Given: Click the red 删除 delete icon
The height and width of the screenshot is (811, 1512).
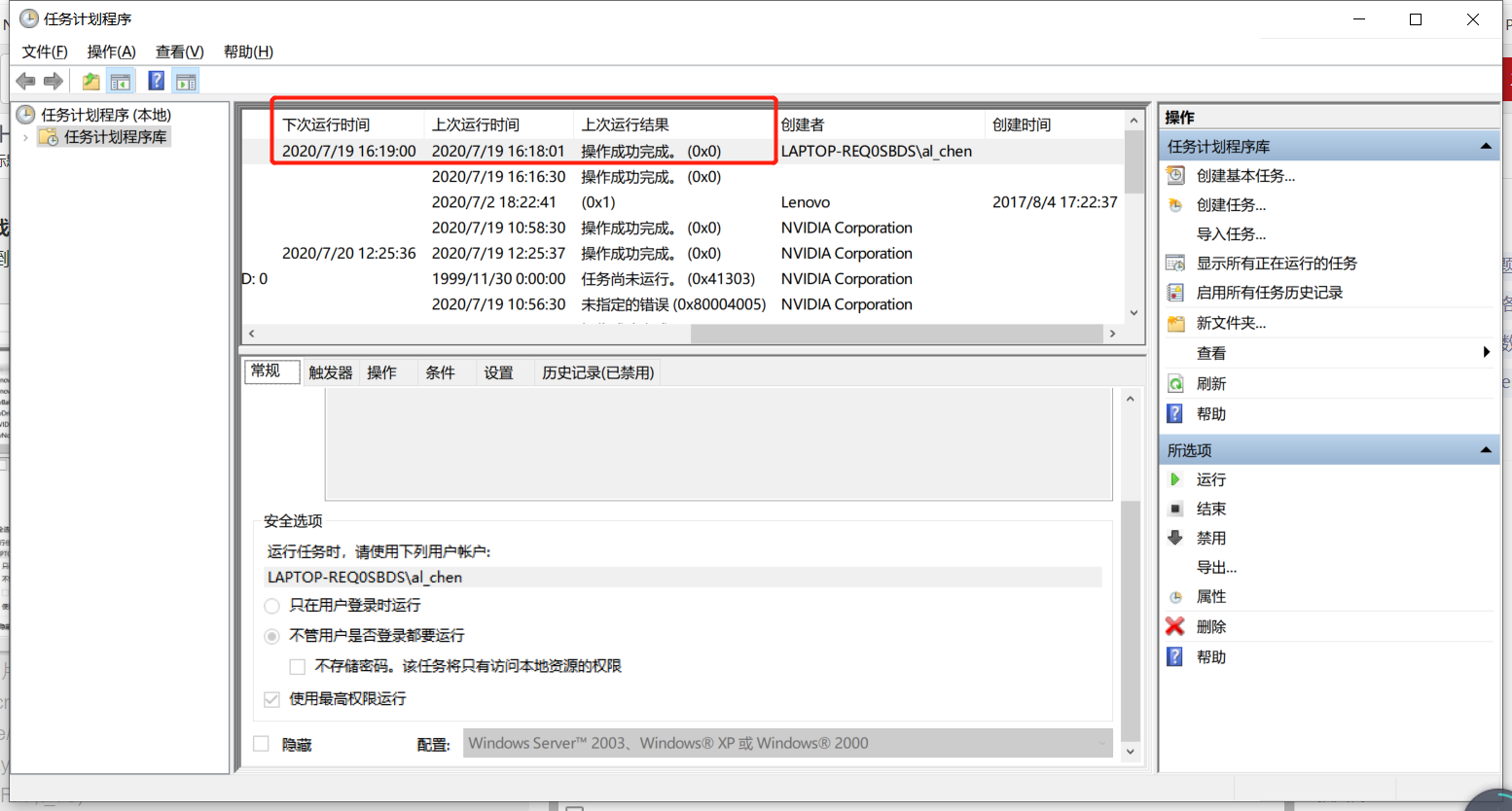Looking at the screenshot, I should click(1174, 625).
